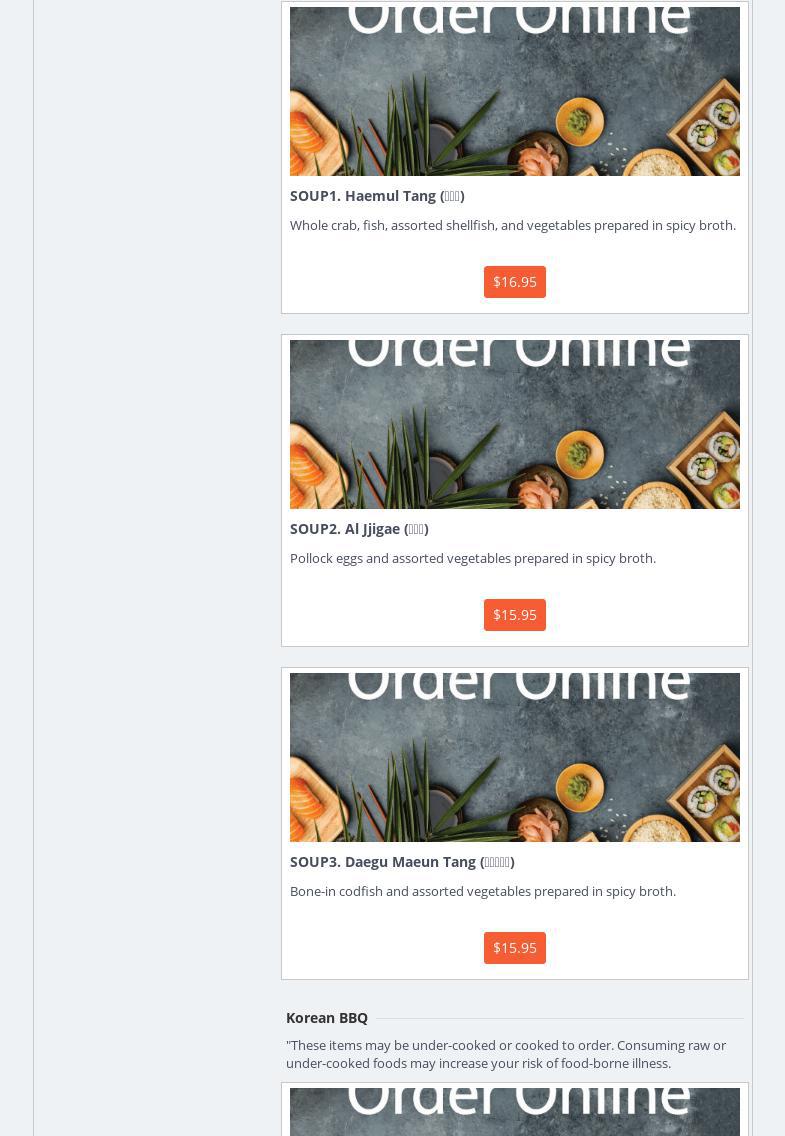
Task: Click the banner image above Haemul Tang
Action: coord(515,91)
